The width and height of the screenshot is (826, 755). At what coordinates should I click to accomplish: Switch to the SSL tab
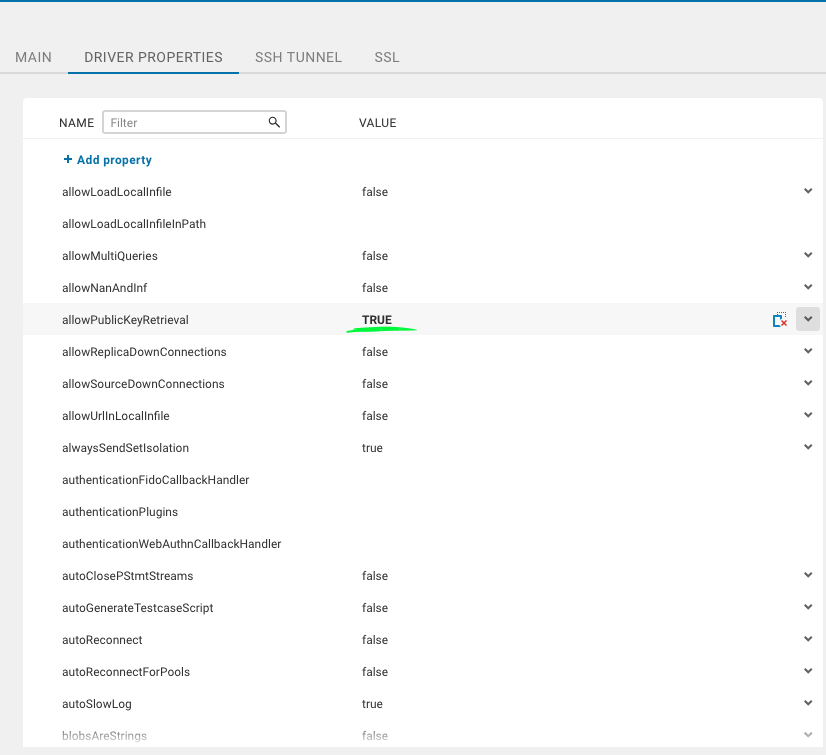pos(386,57)
